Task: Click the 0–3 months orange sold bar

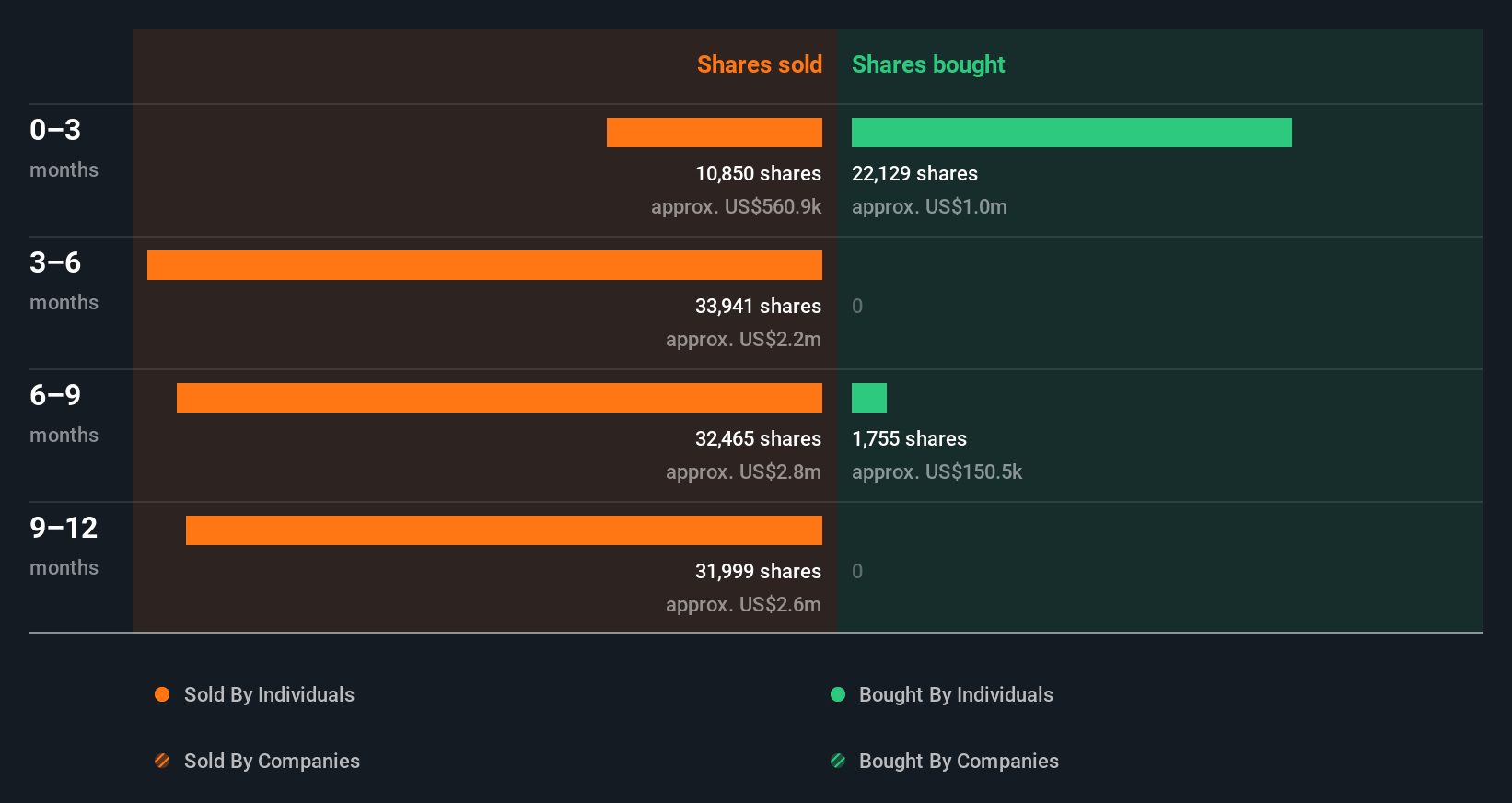Action: [715, 133]
